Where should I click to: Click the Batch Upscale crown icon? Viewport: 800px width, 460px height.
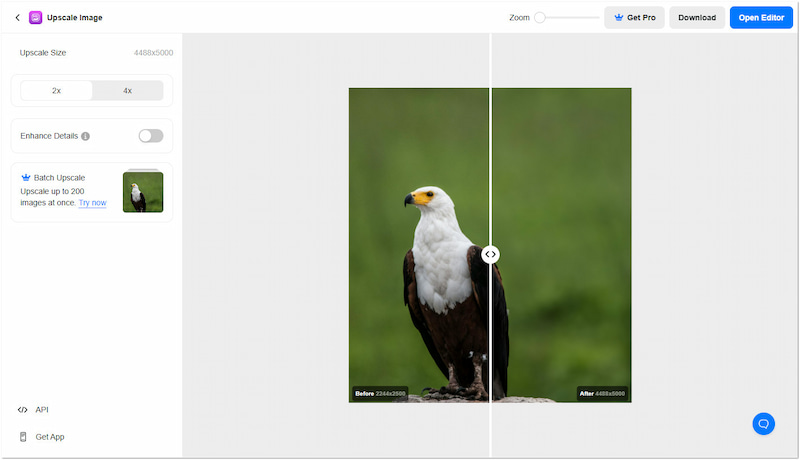coord(26,178)
